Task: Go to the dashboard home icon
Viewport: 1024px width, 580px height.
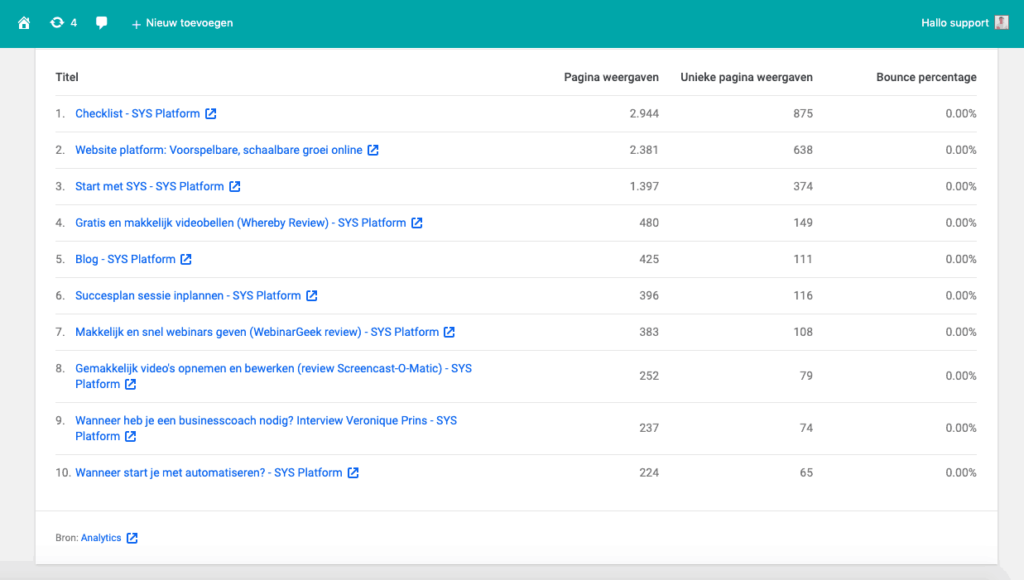Action: click(24, 23)
